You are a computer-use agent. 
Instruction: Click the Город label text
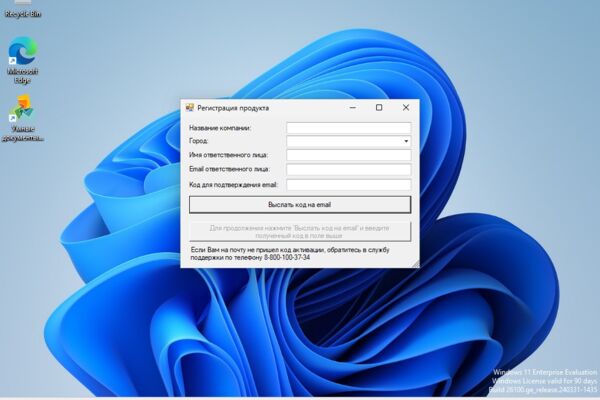[x=199, y=141]
